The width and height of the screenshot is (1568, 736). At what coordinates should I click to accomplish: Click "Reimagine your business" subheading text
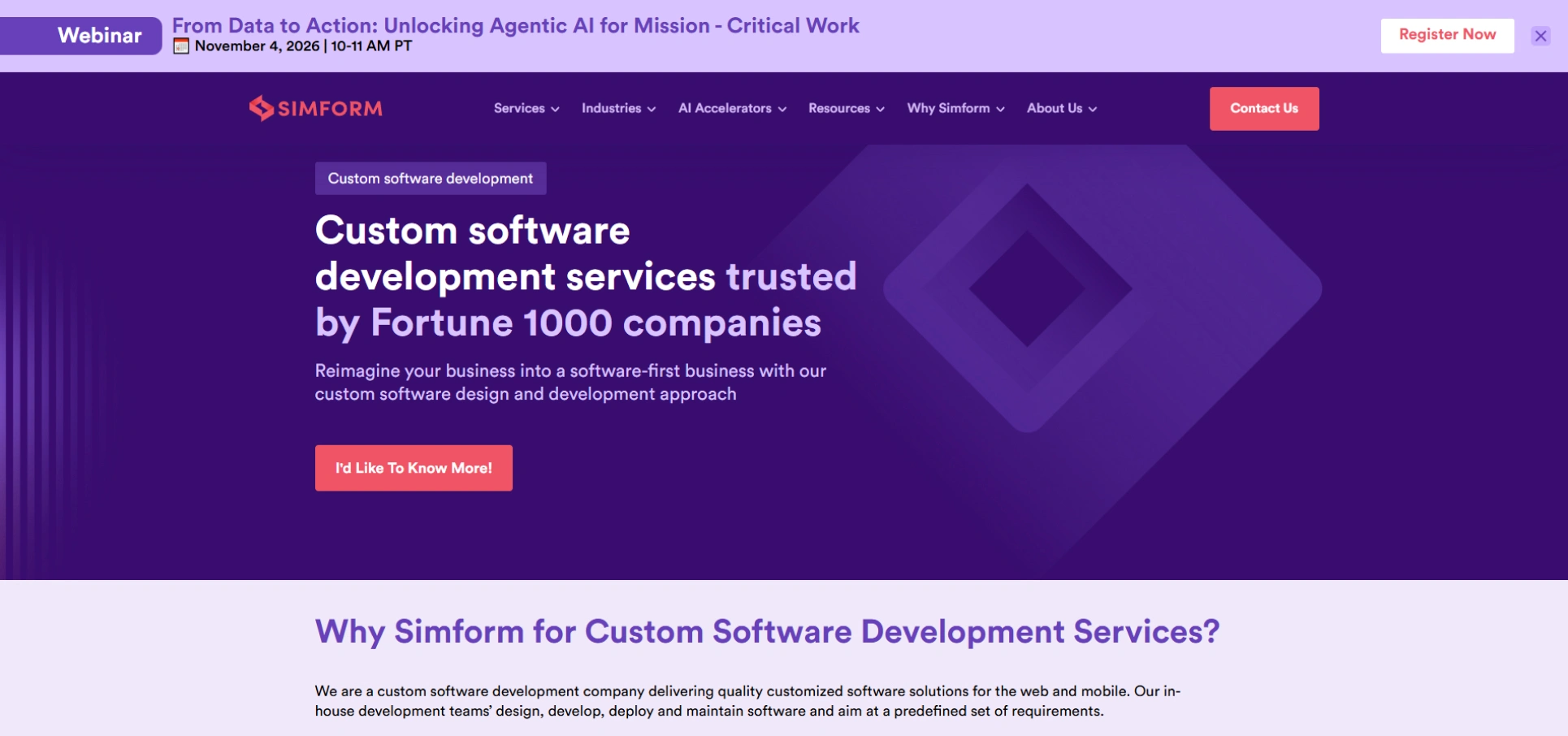[570, 382]
